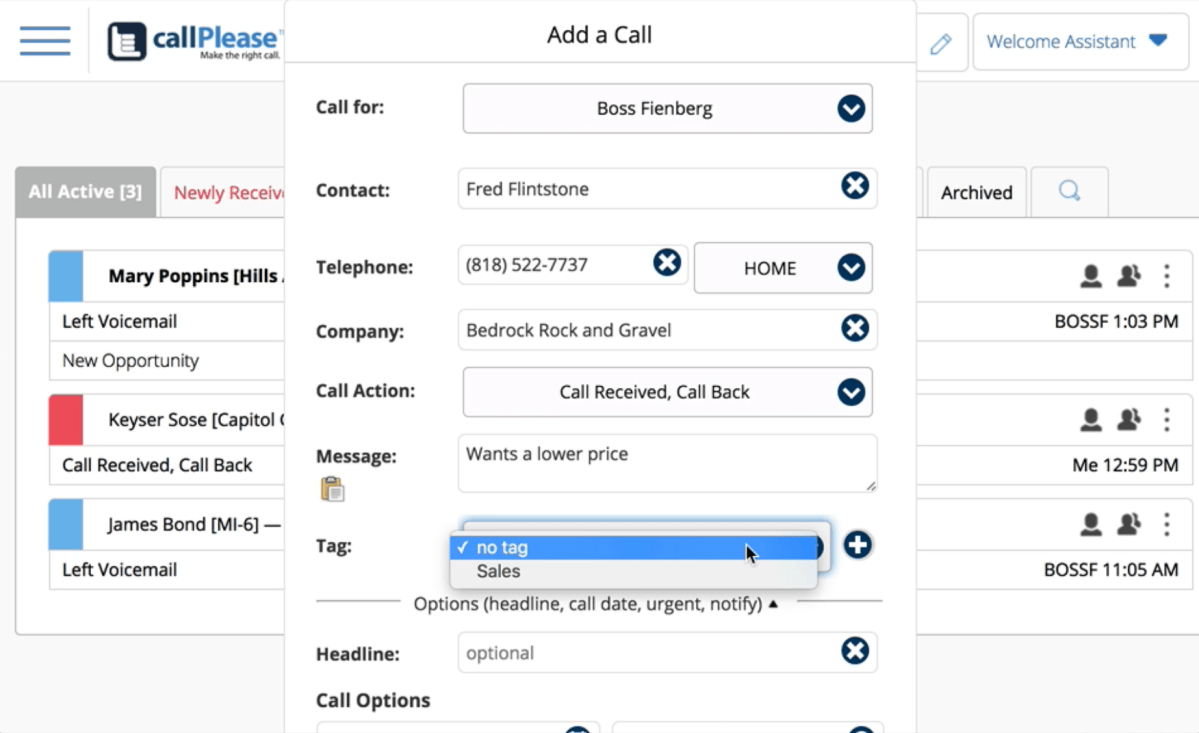Add a new tag with the plus icon

tap(857, 545)
